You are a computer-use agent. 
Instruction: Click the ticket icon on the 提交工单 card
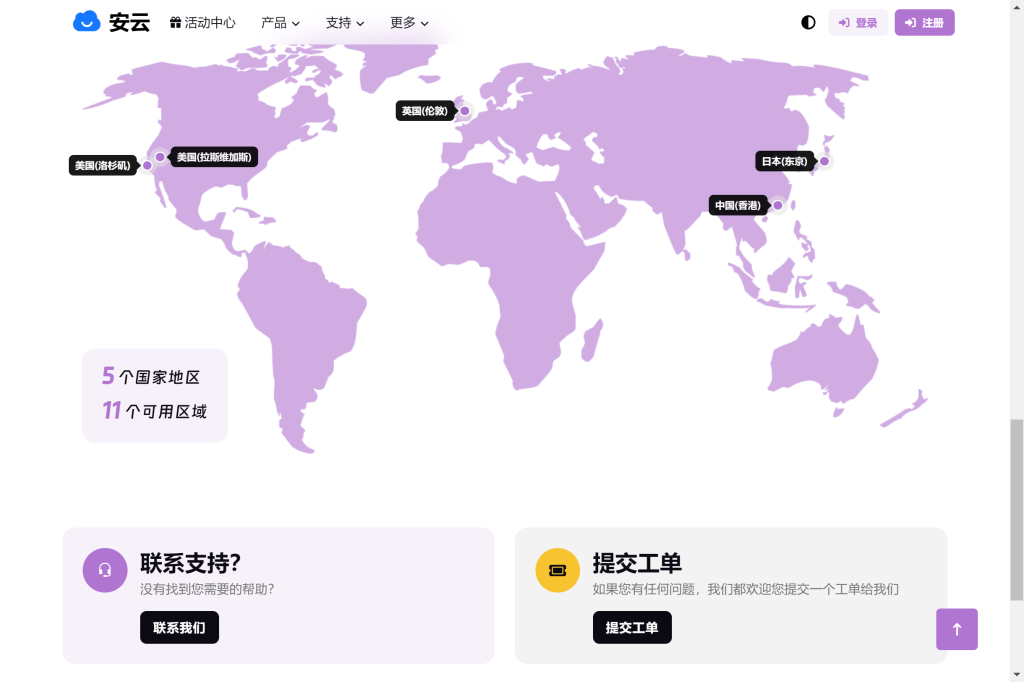coord(558,569)
